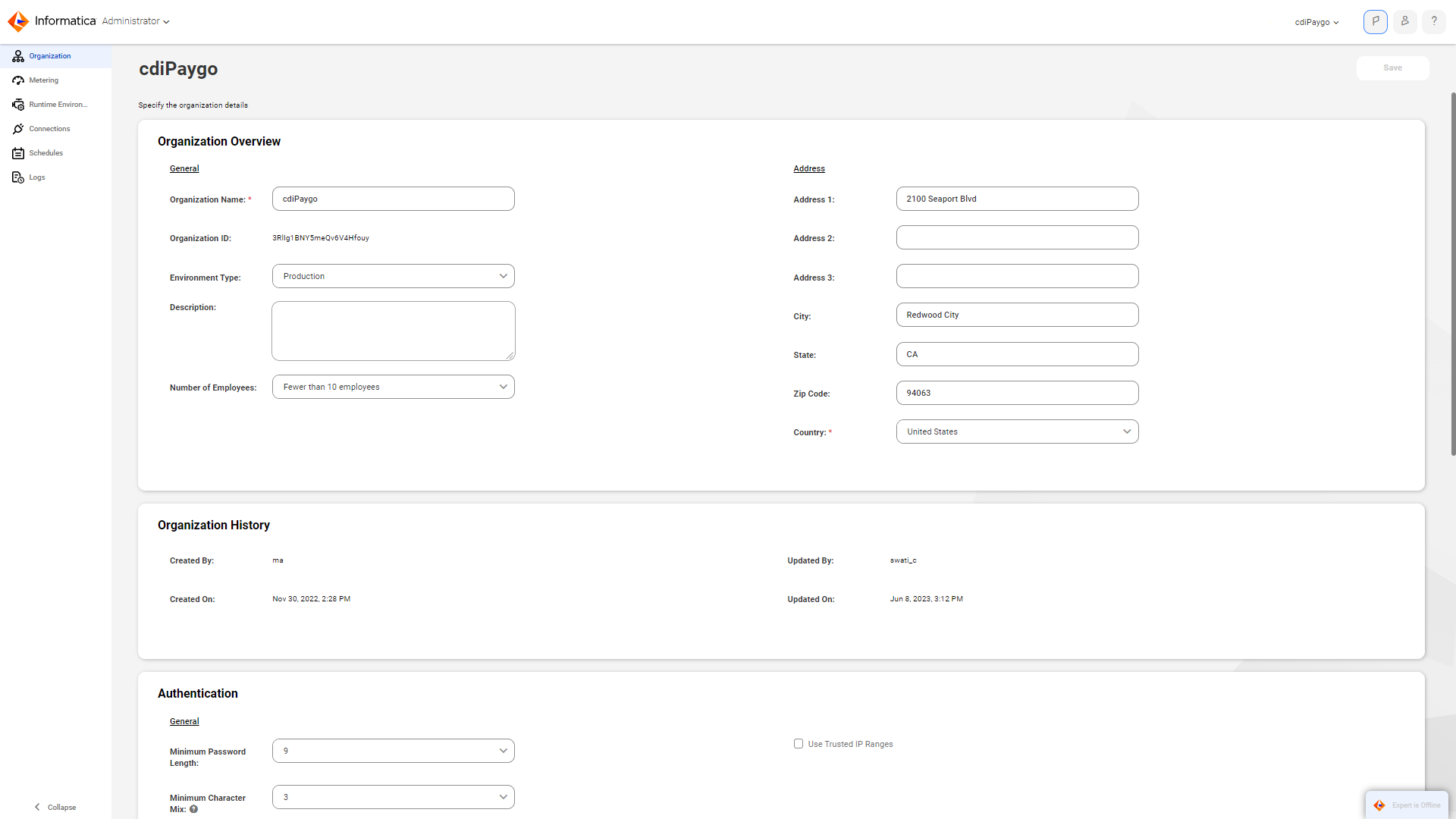This screenshot has width=1456, height=819.
Task: Click the Organization ID value 3RIlg1BNY5meQv6V4Hfouy
Action: click(321, 238)
